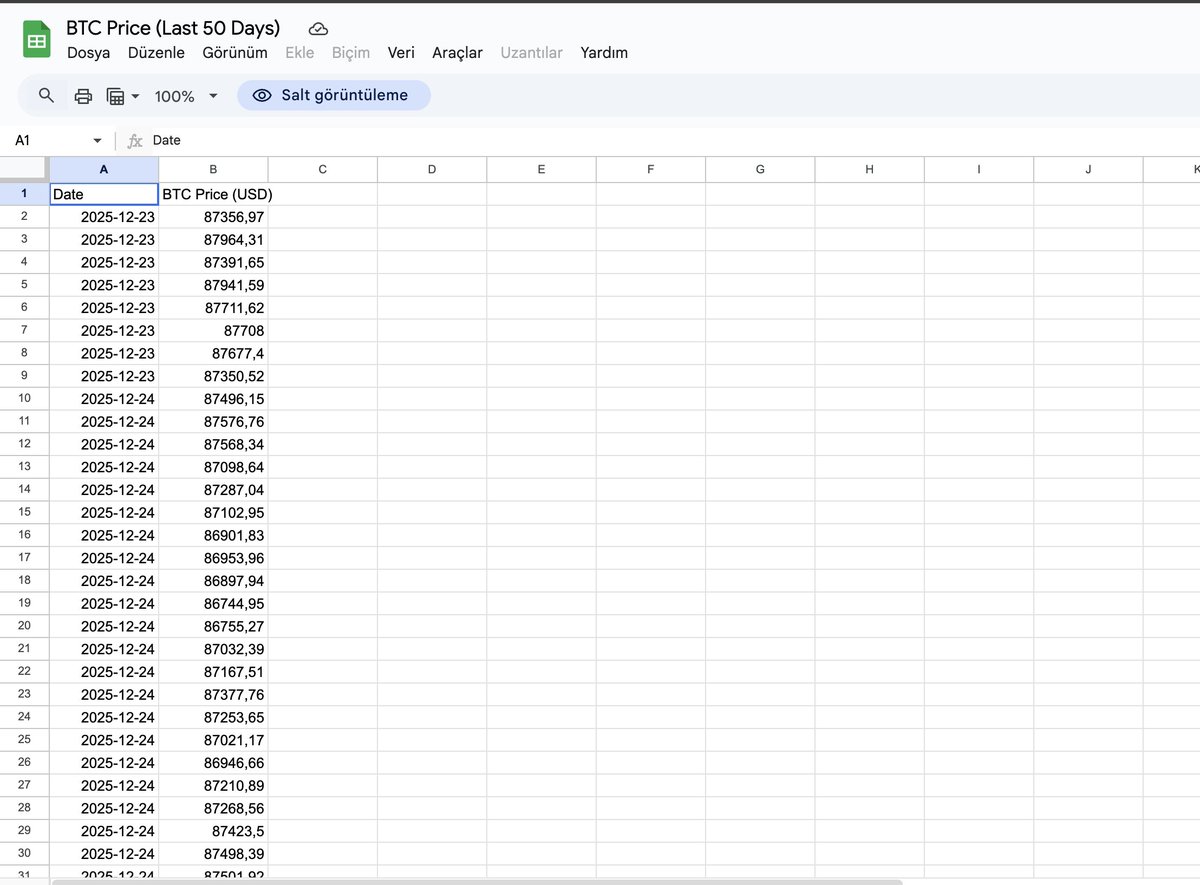The height and width of the screenshot is (885, 1200).
Task: Select column C header
Action: click(x=323, y=169)
